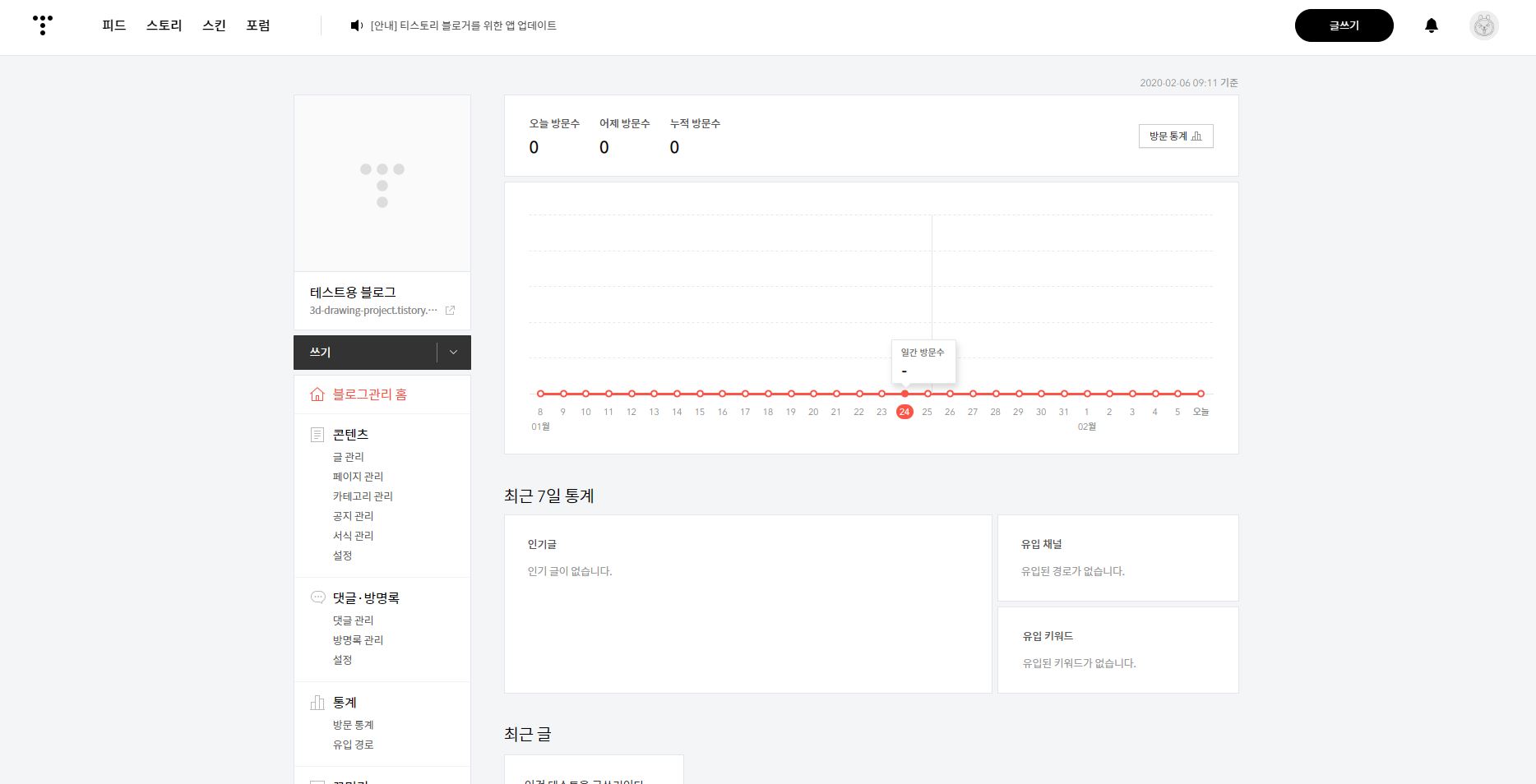
Task: Open the 스토리 menu
Action: click(x=164, y=25)
